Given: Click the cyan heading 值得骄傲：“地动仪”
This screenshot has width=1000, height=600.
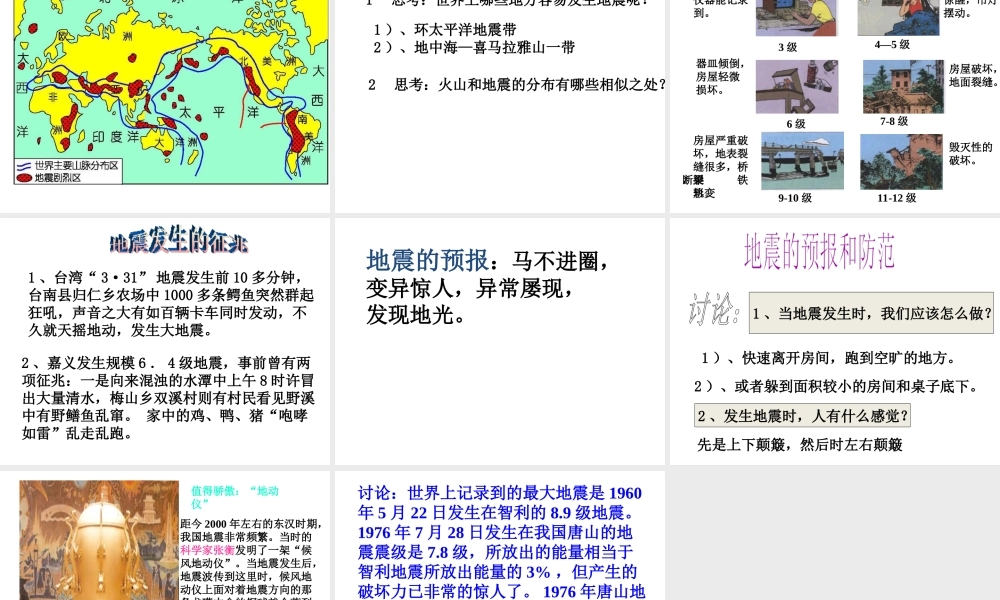Looking at the screenshot, I should (x=235, y=497).
